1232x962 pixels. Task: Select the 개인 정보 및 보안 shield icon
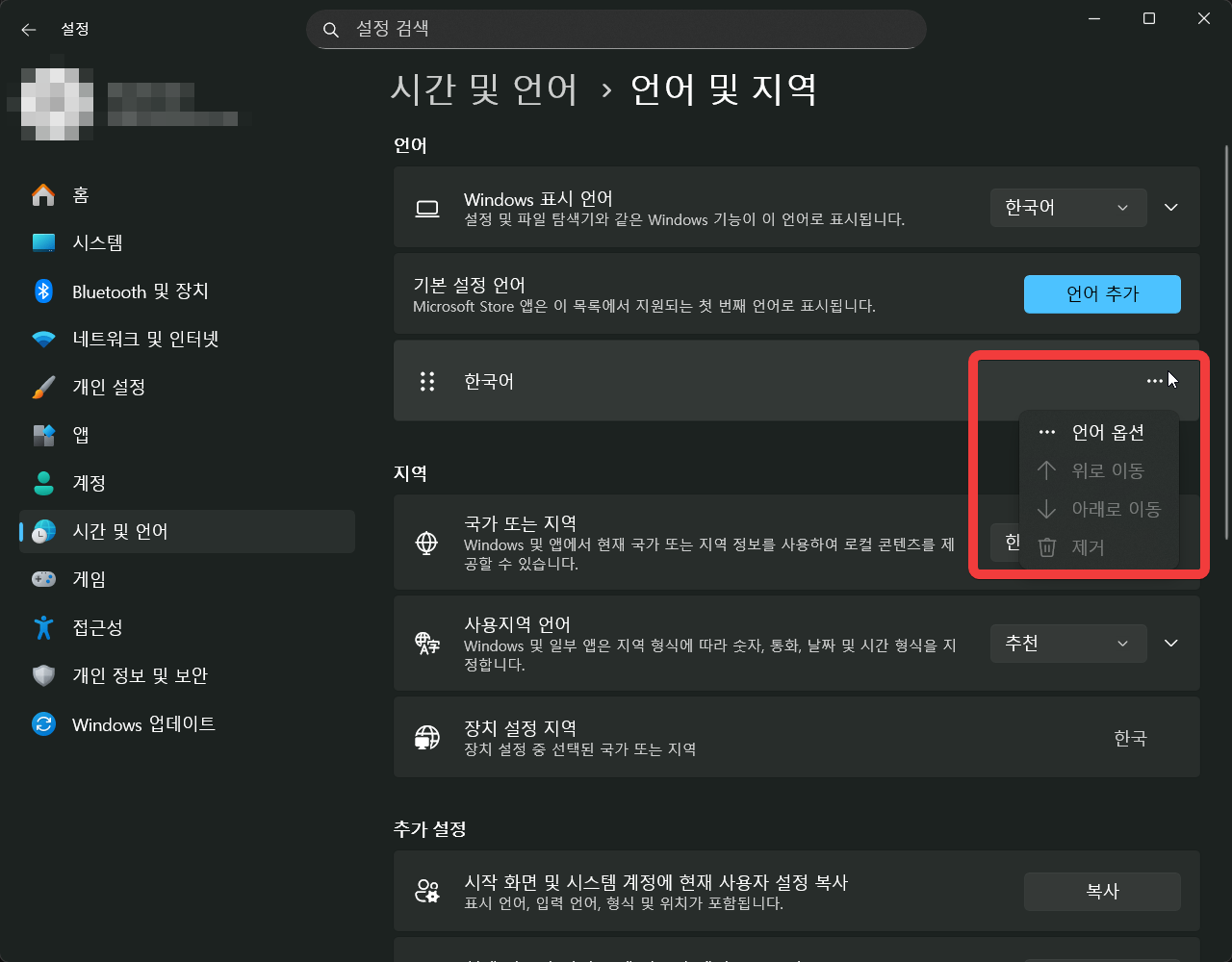(x=43, y=675)
